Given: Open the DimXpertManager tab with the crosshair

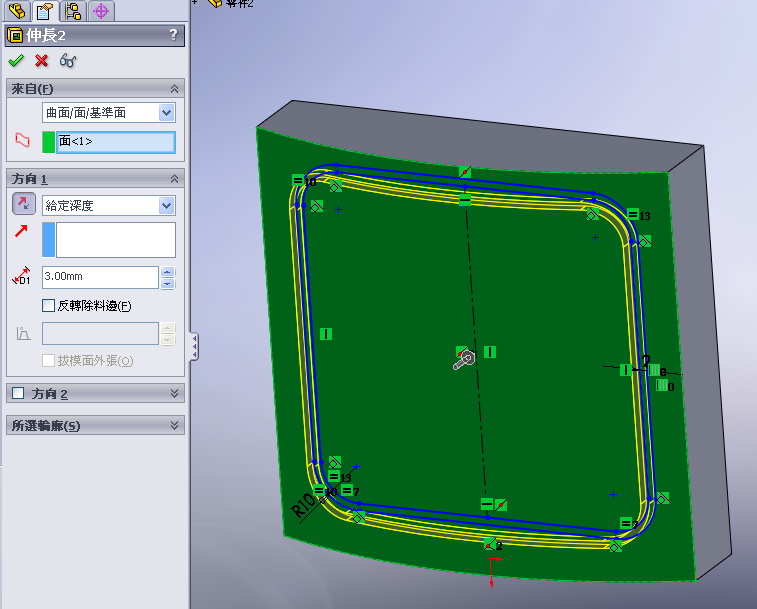Looking at the screenshot, I should pyautogui.click(x=101, y=11).
